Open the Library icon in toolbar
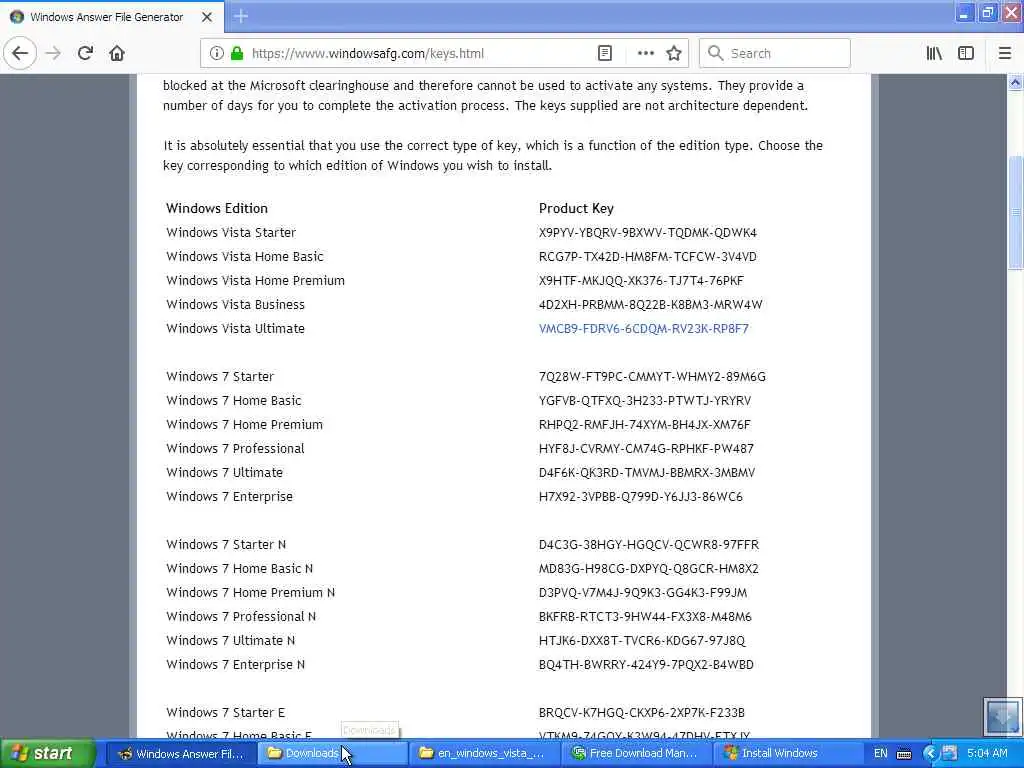This screenshot has width=1024, height=768. click(x=934, y=53)
